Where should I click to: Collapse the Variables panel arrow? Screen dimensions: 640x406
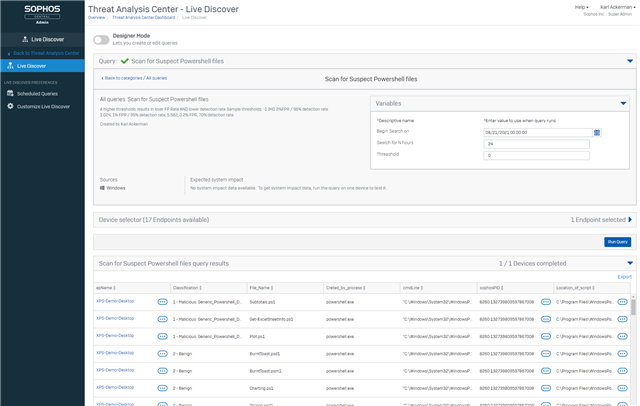pos(623,103)
